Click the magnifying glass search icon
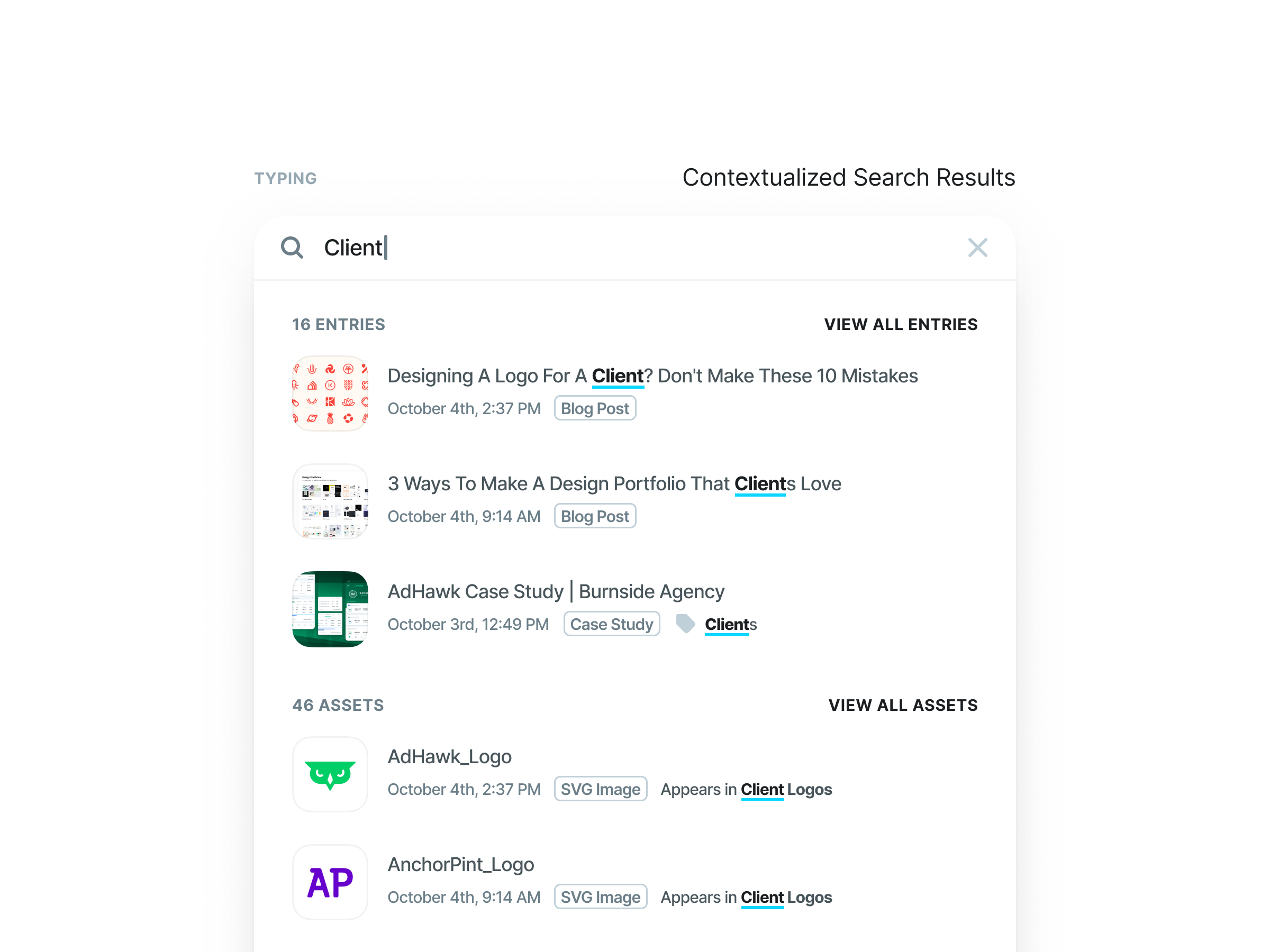 [x=293, y=248]
